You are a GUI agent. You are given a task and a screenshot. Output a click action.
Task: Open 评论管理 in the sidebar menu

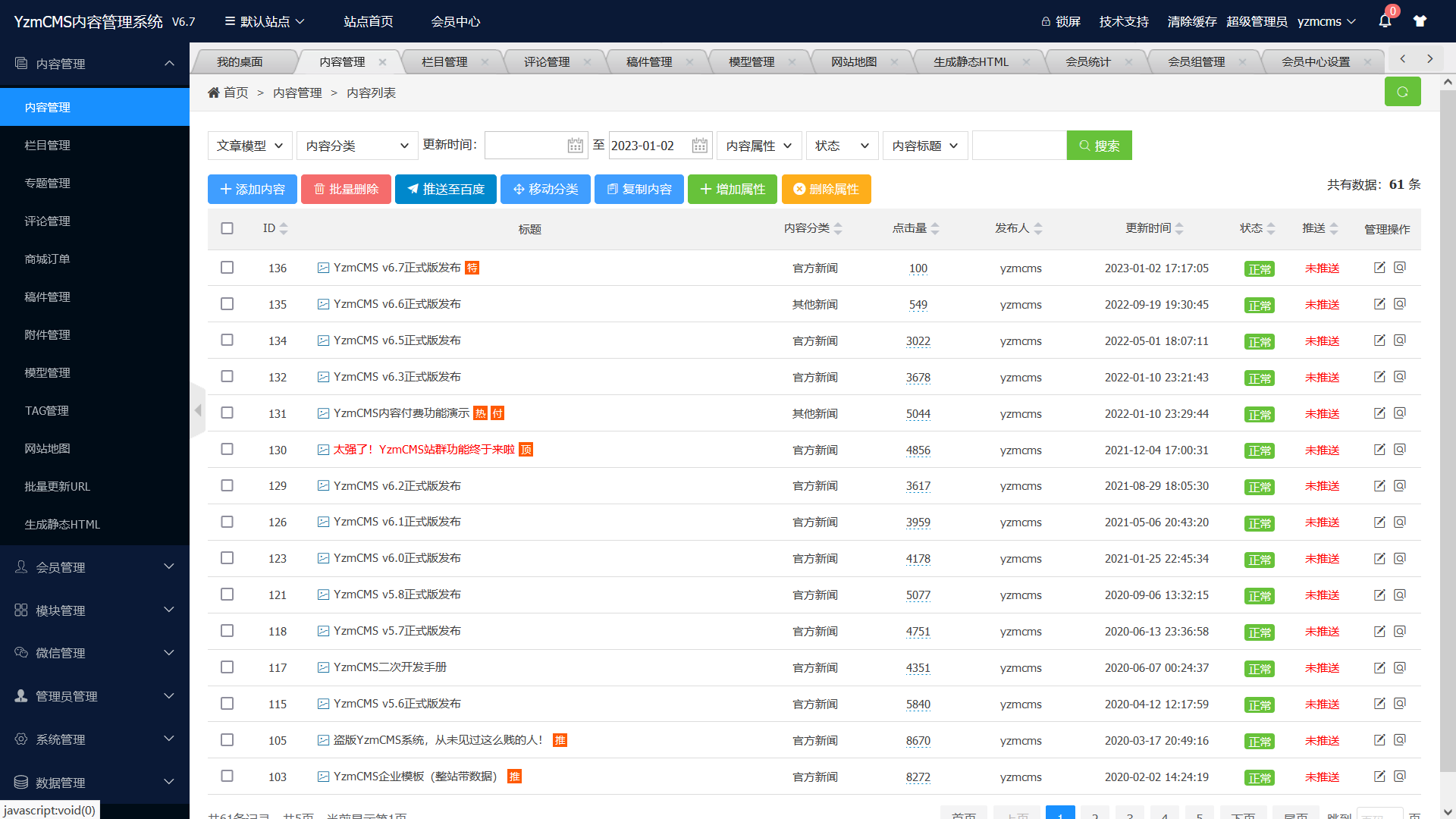coord(47,221)
